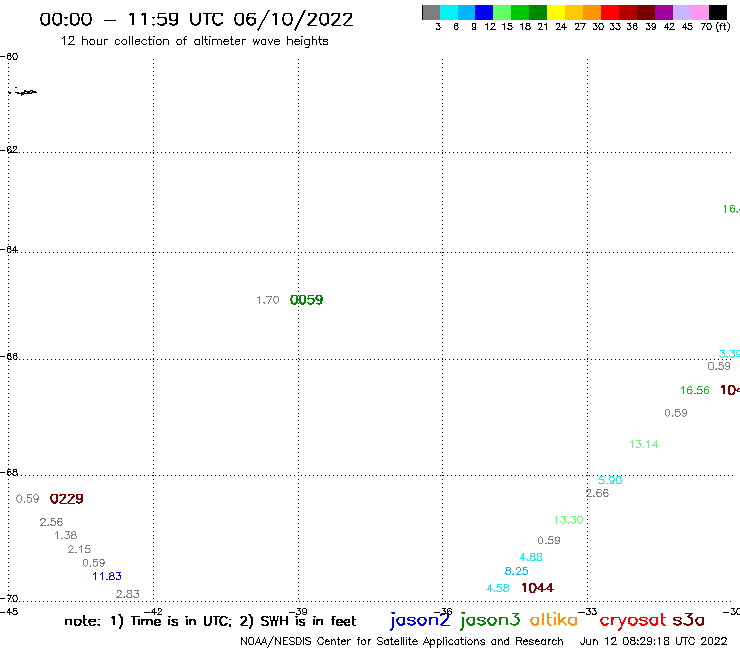Image resolution: width=740 pixels, height=650 pixels.
Task: Click the 'Jun 12 08:29:18 UTC 2022' timestamp
Action: pos(654,641)
